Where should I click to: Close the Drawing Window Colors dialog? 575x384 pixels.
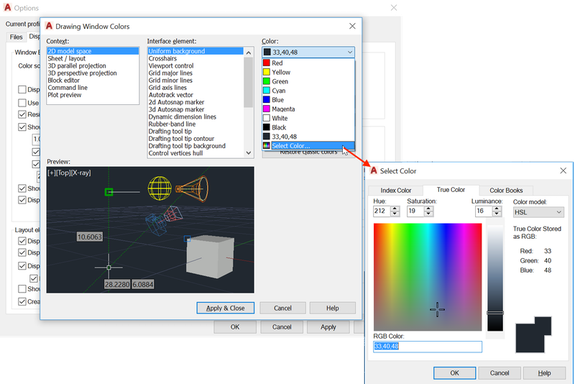(x=352, y=26)
